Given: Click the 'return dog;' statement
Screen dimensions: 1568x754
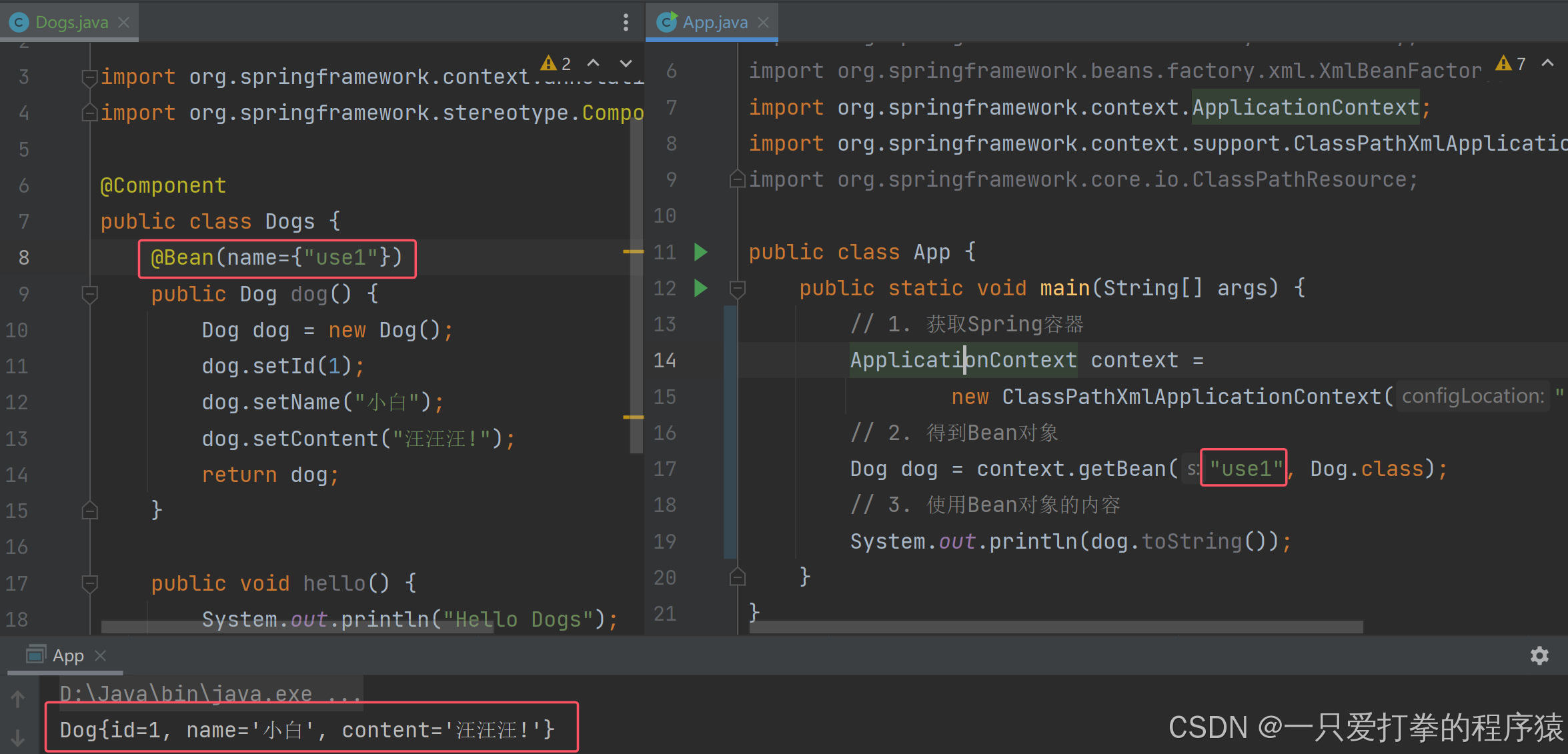Looking at the screenshot, I should tap(270, 475).
